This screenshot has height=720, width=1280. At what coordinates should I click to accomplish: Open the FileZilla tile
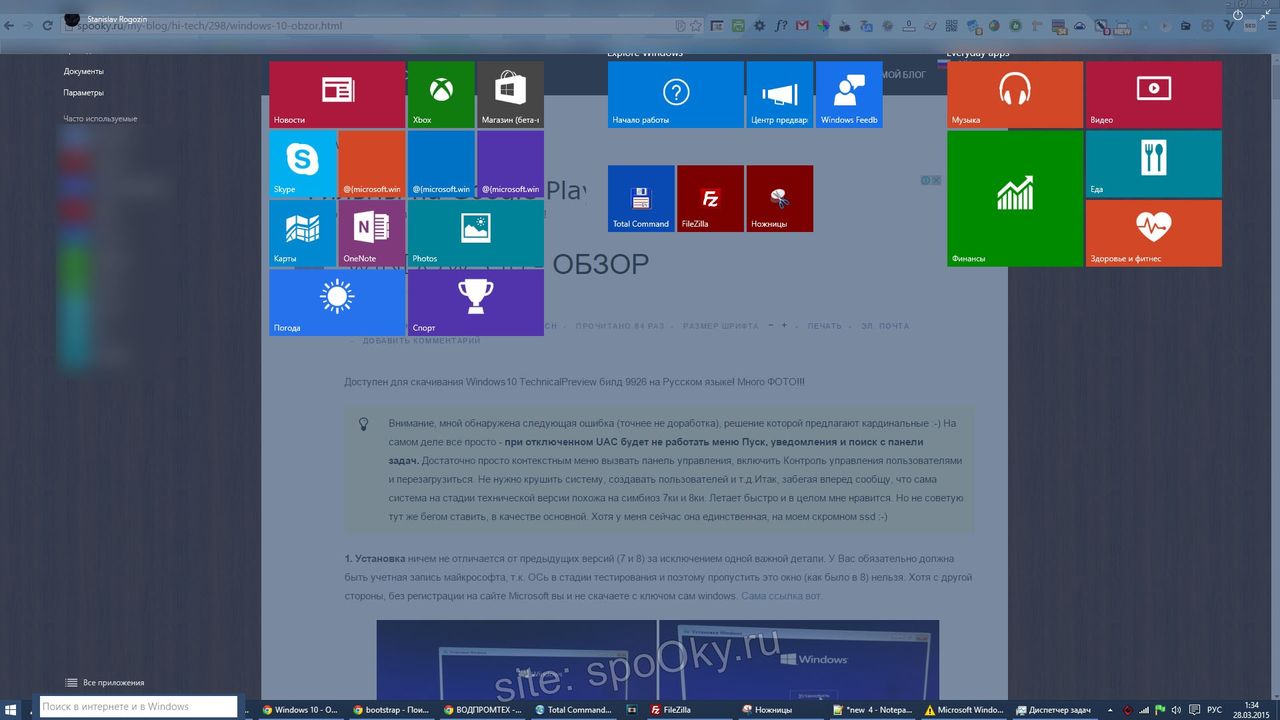[710, 198]
